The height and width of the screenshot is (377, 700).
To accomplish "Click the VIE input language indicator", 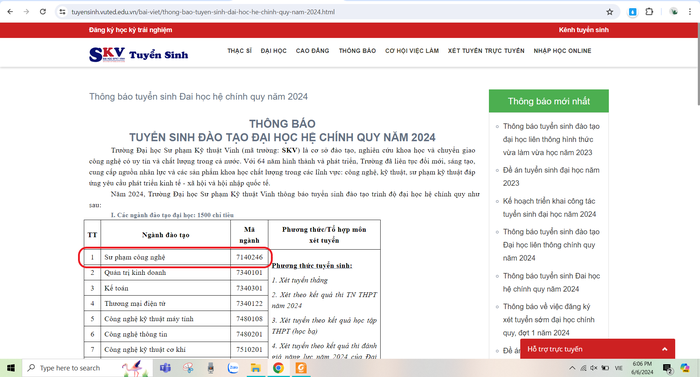I will [x=618, y=368].
